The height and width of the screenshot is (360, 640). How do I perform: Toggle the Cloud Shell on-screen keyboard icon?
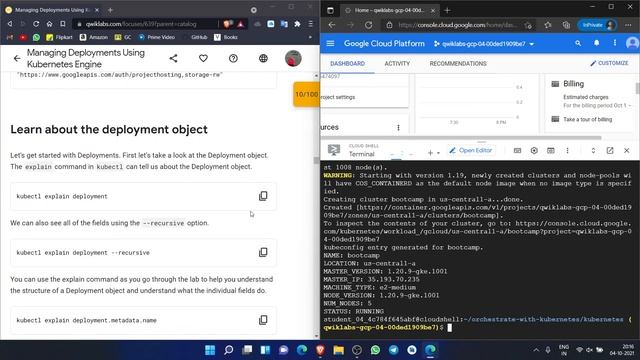click(x=517, y=151)
